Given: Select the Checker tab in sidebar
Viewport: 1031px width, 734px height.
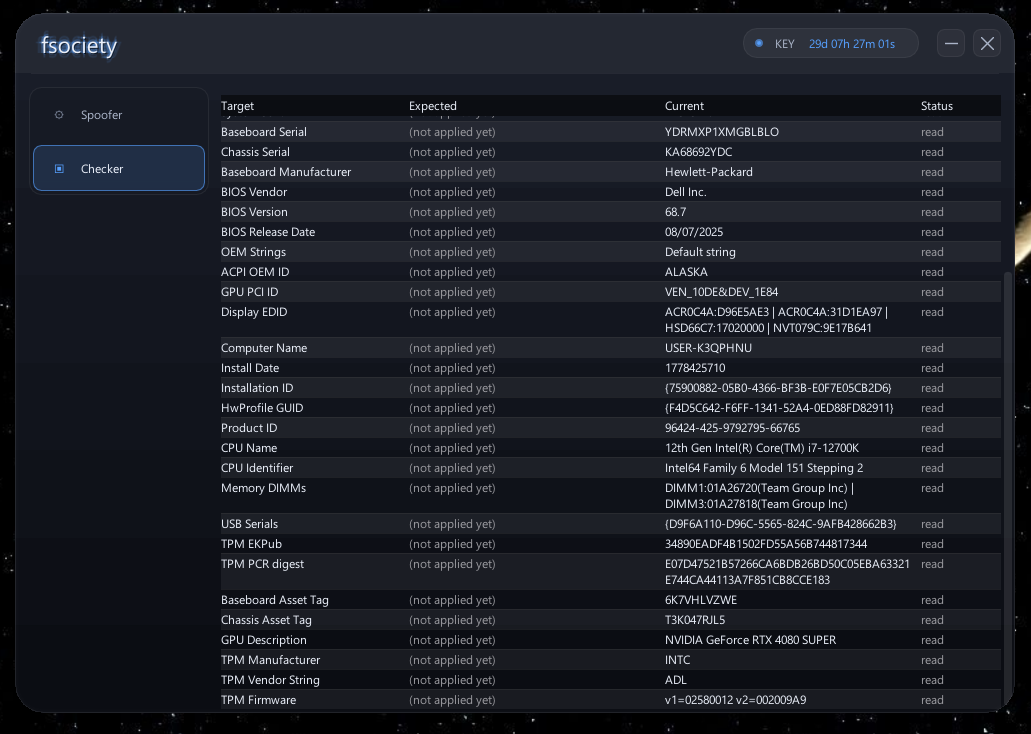Looking at the screenshot, I should [119, 168].
